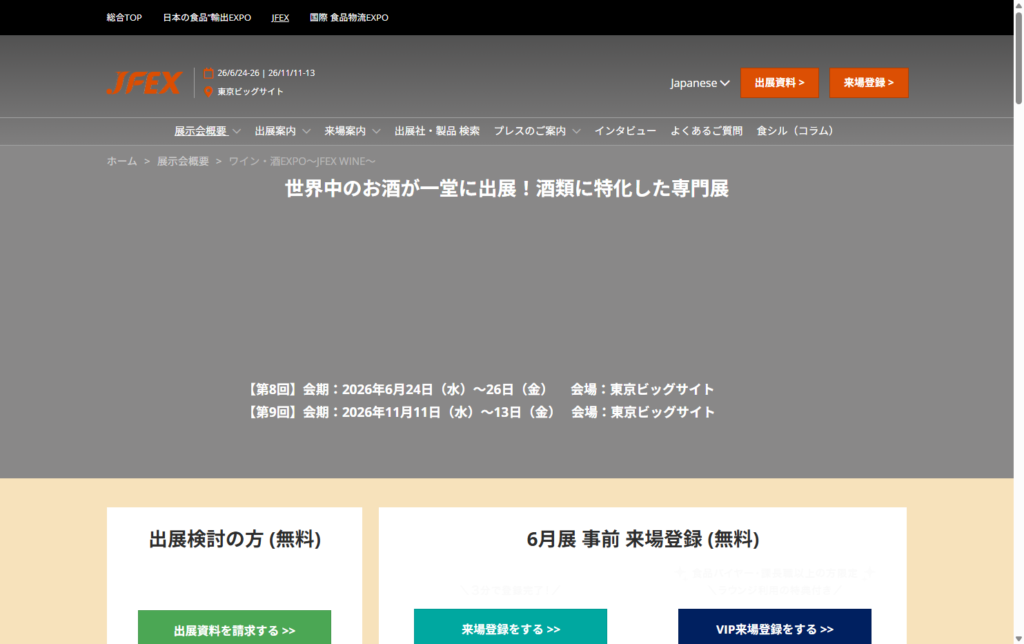This screenshot has height=644, width=1024.
Task: Click the navy VIP来場登録をする button
Action: (774, 628)
